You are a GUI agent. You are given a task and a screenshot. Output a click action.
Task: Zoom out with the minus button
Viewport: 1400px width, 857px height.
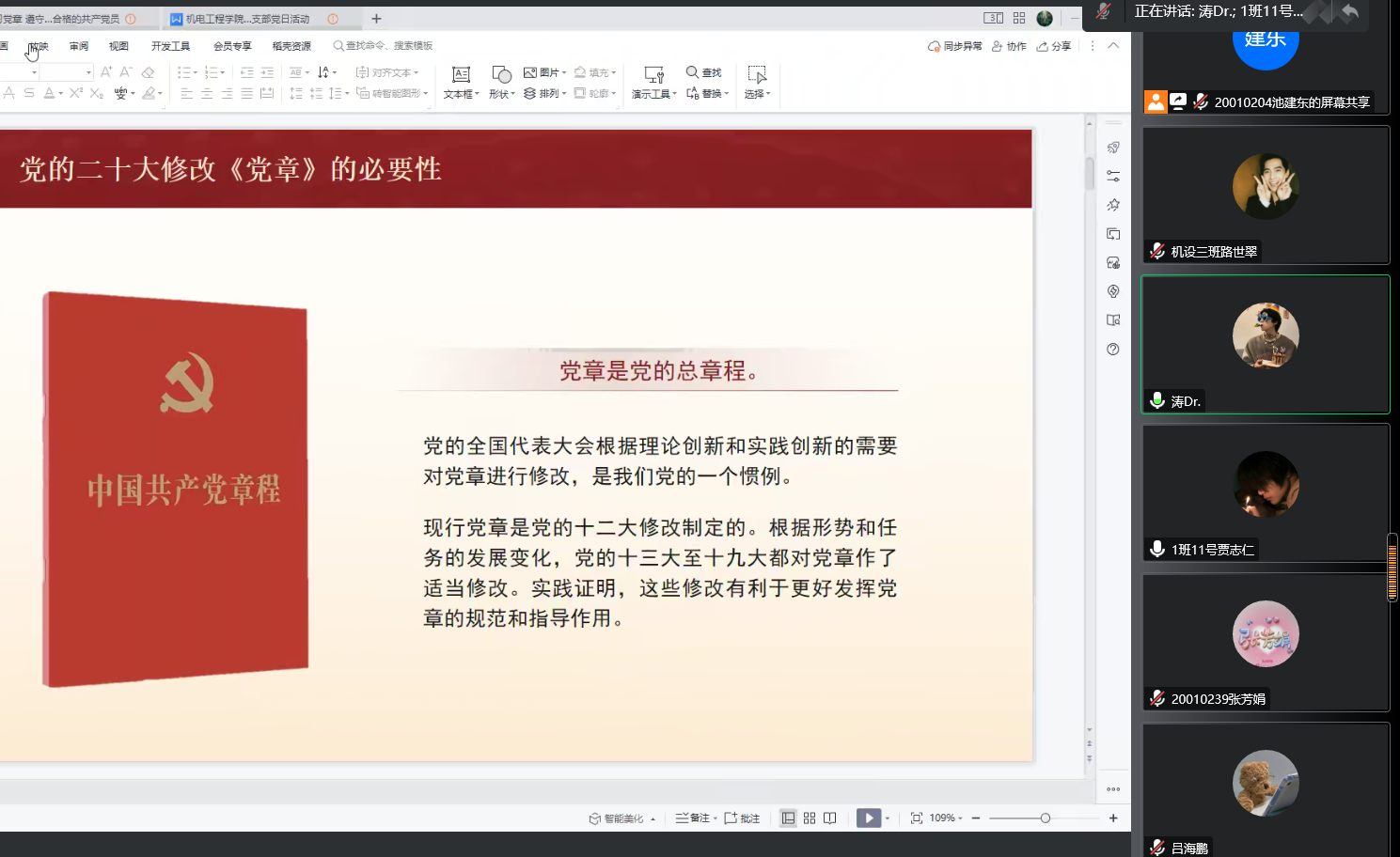976,818
